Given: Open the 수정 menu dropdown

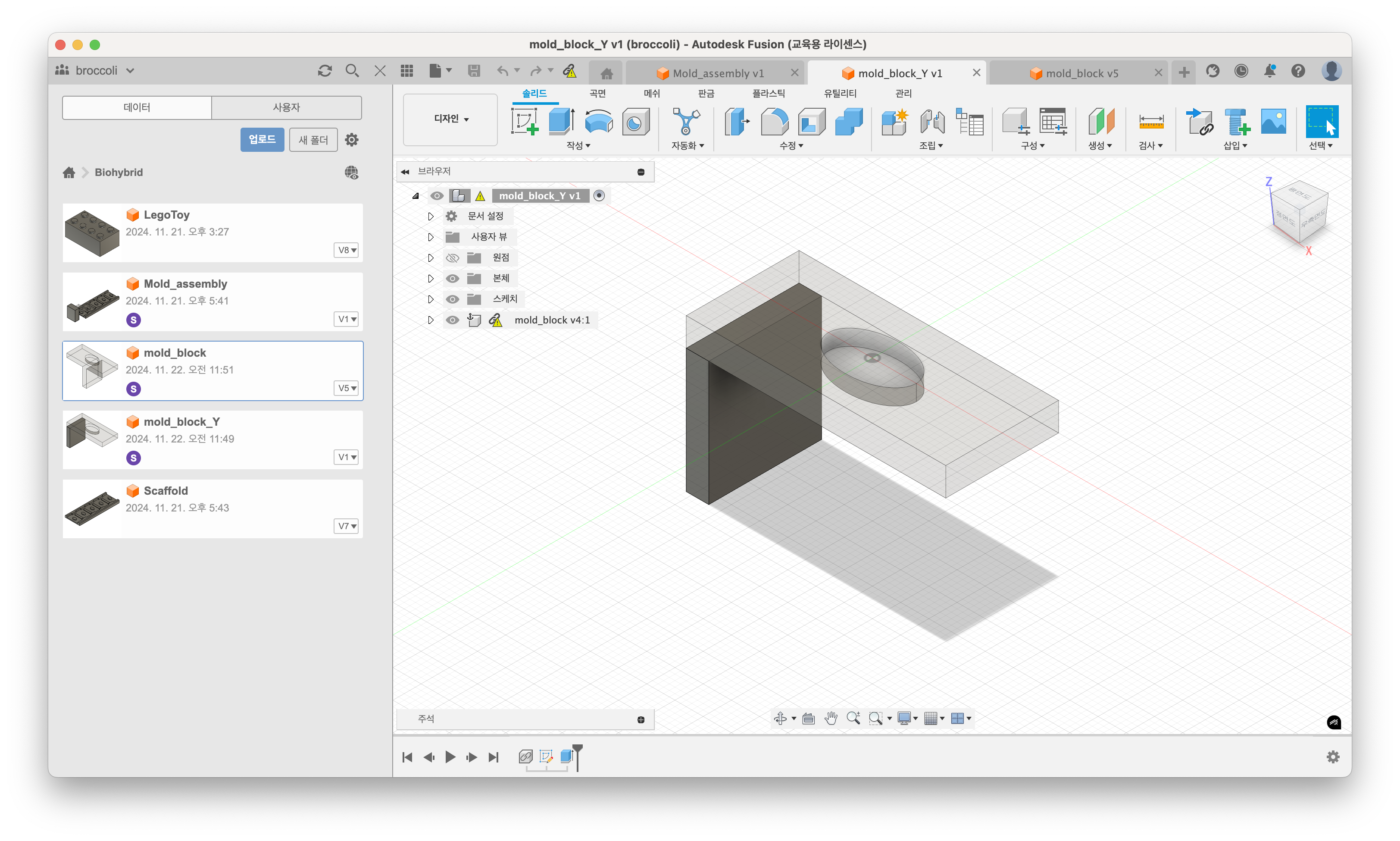Looking at the screenshot, I should pyautogui.click(x=791, y=146).
